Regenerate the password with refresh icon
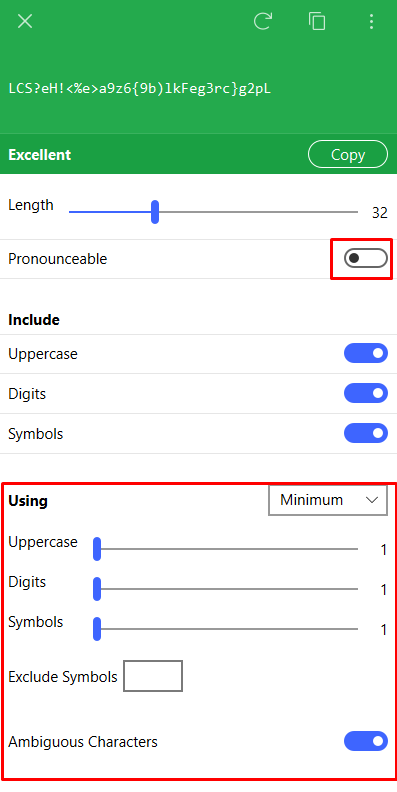Image resolution: width=397 pixels, height=792 pixels. pos(263,21)
